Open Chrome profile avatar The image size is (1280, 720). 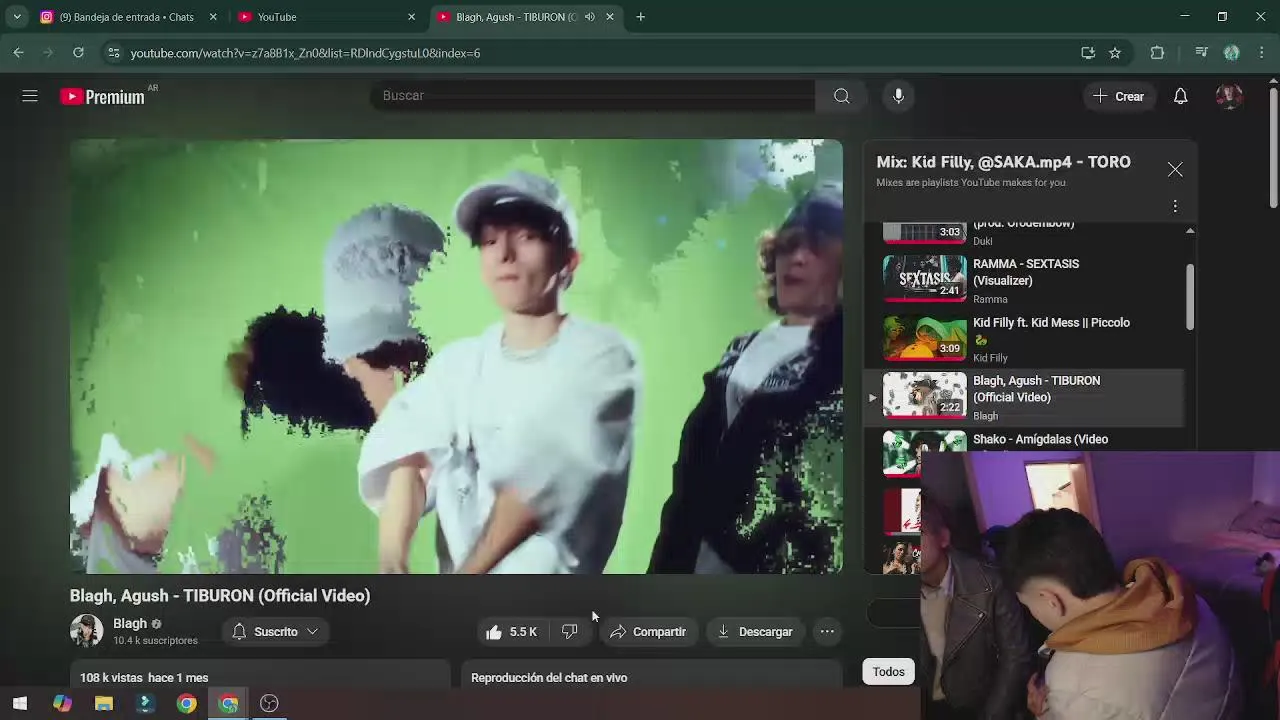click(x=1232, y=53)
